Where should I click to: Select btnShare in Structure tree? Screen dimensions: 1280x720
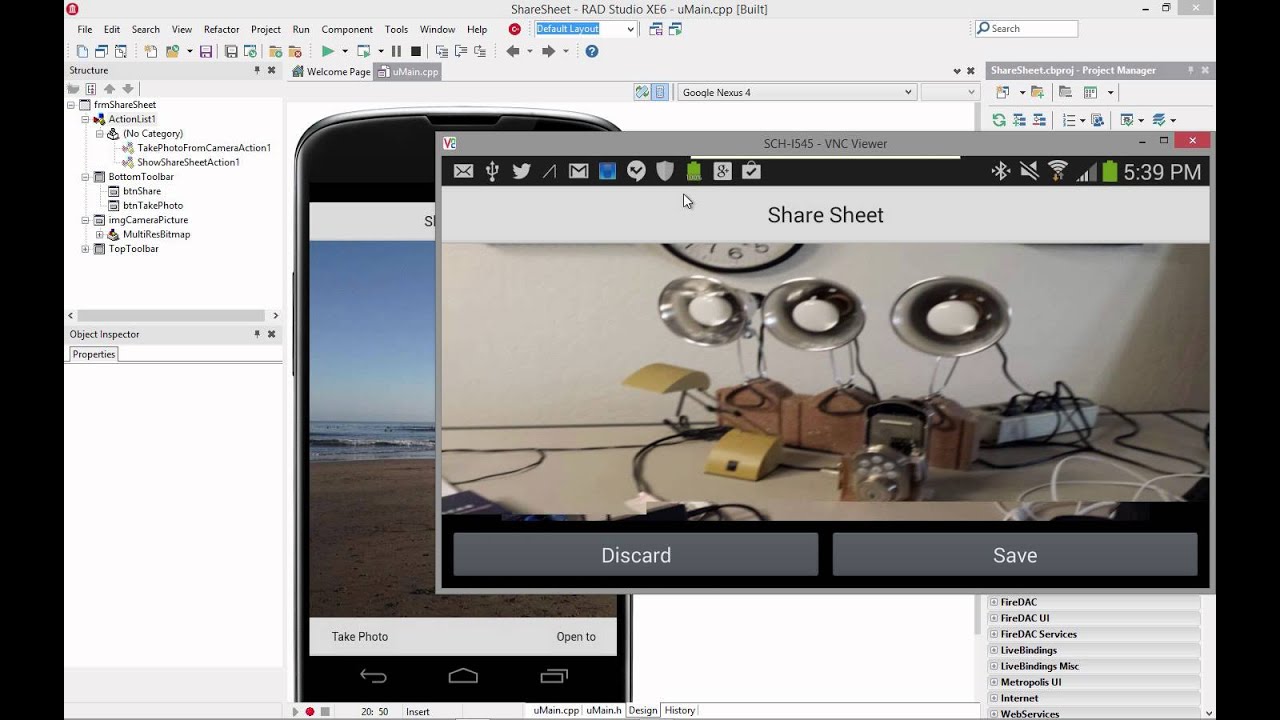pyautogui.click(x=142, y=191)
